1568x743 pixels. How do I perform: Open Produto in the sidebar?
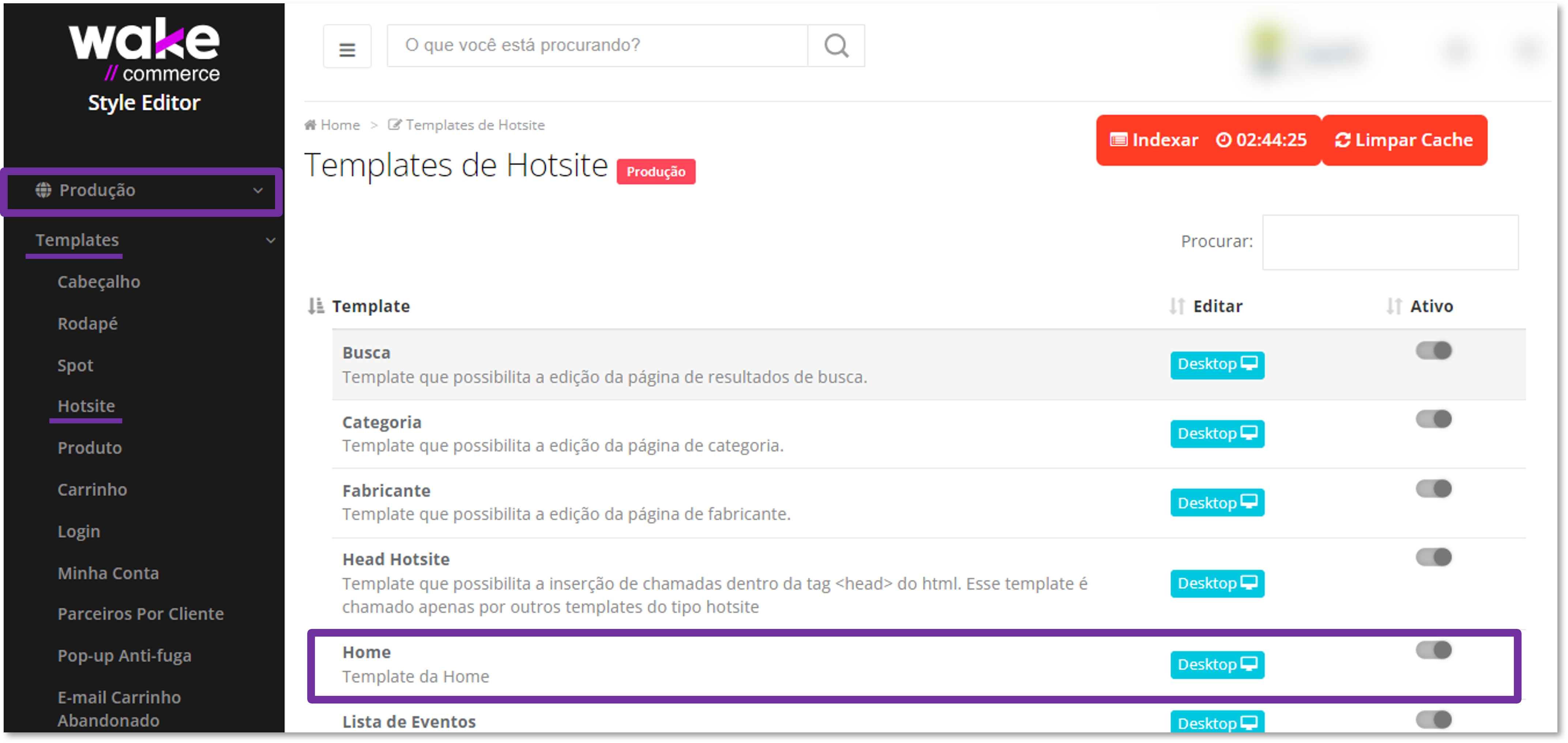pos(90,448)
